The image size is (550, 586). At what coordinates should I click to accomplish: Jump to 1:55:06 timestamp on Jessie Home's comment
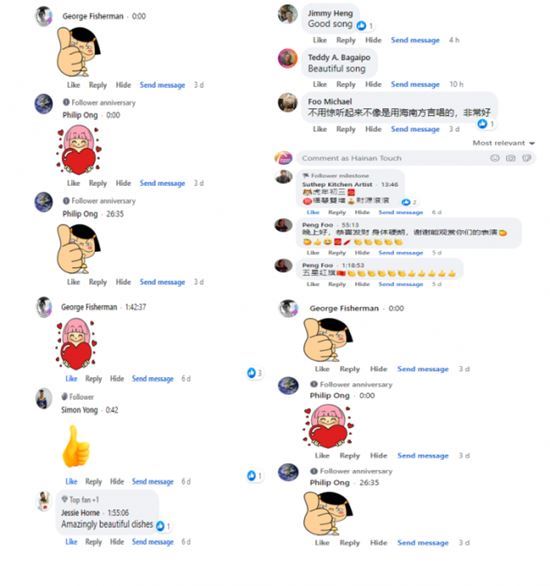click(118, 512)
